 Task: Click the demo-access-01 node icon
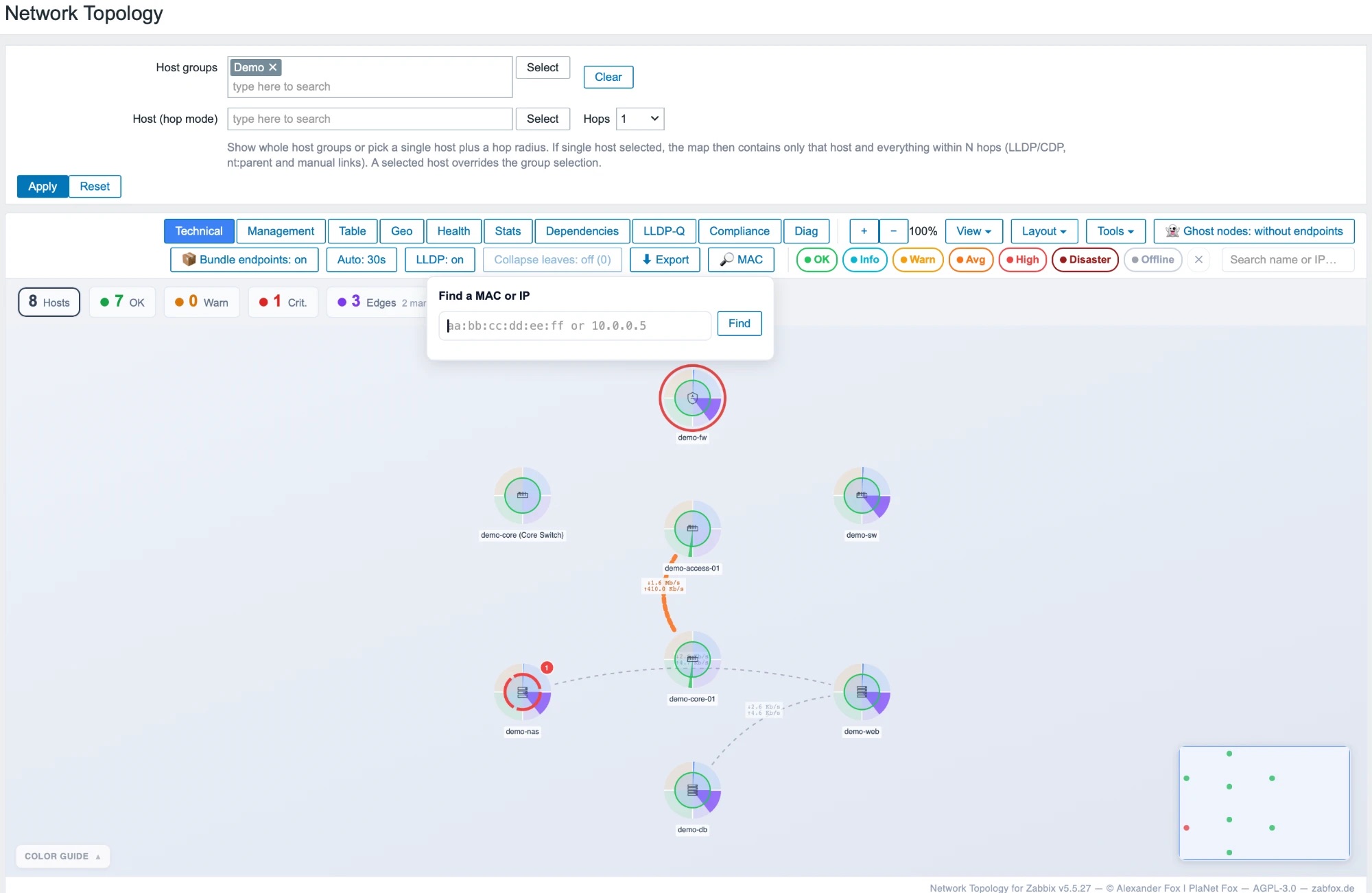(x=692, y=528)
